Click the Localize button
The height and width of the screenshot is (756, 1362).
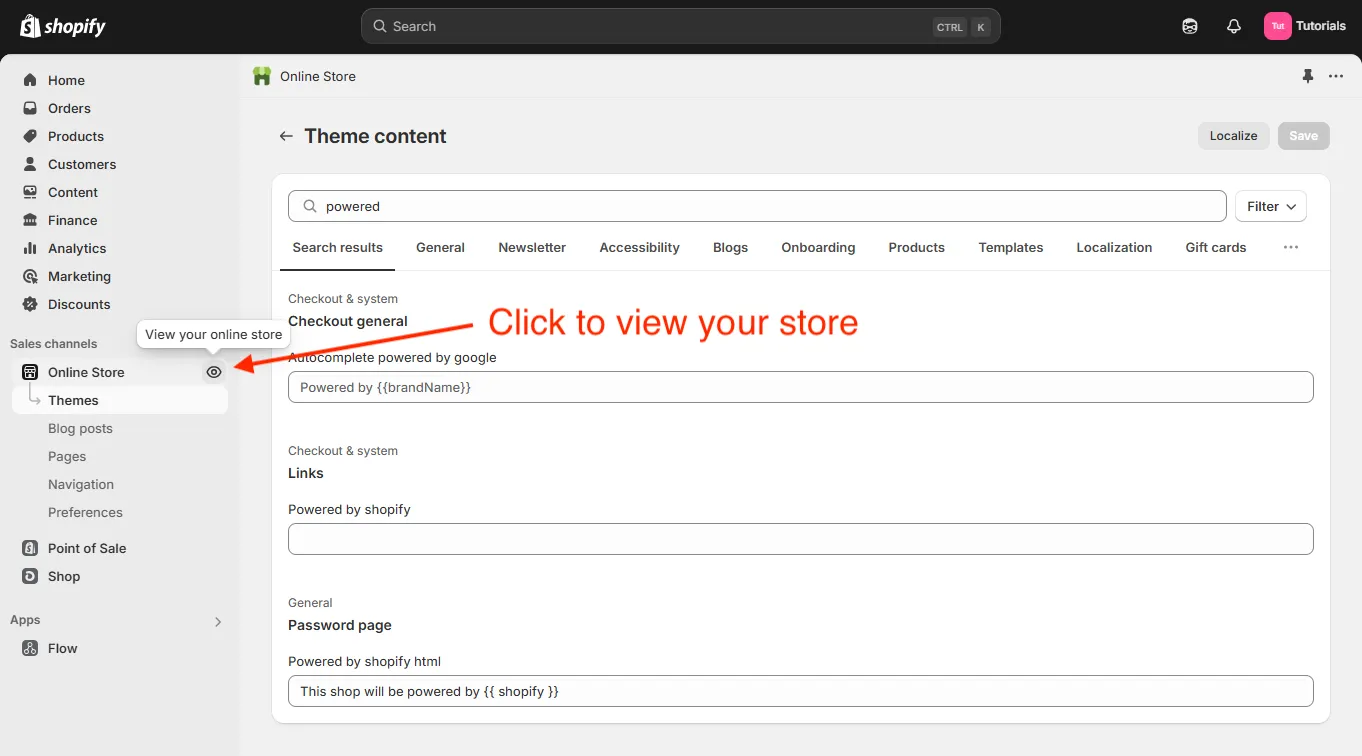pyautogui.click(x=1233, y=135)
